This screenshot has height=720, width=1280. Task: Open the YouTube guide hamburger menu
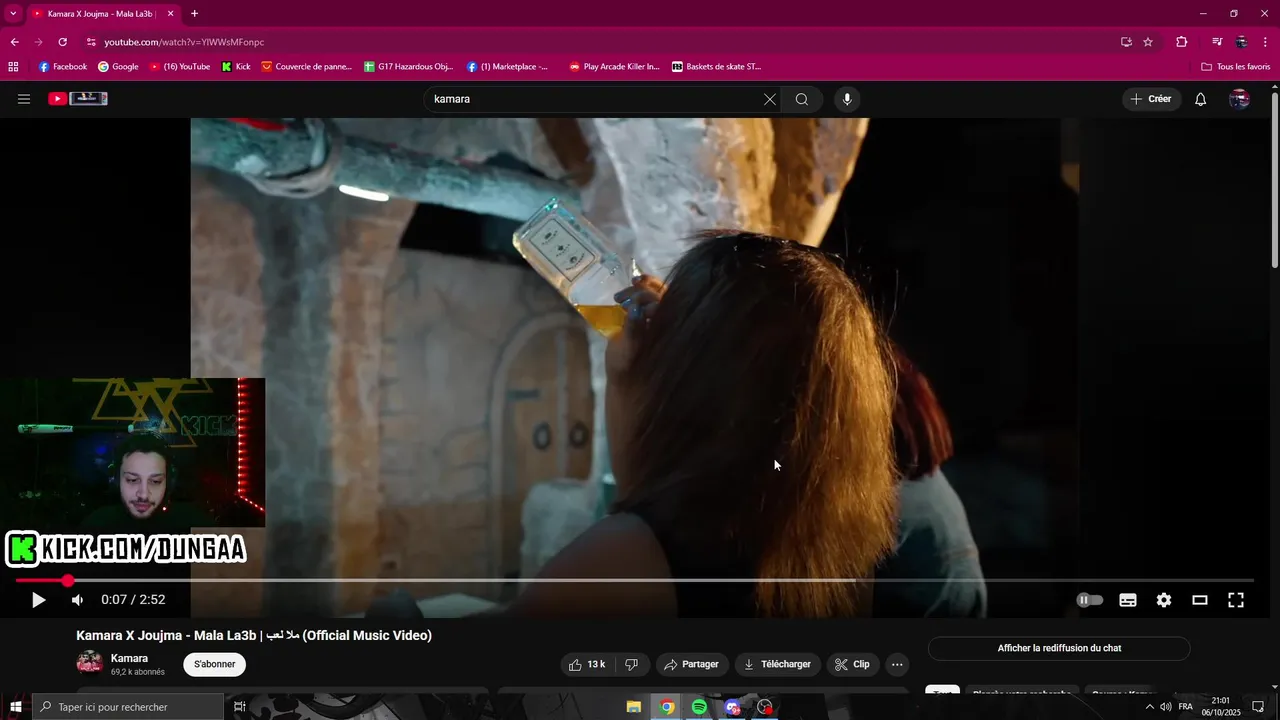[24, 99]
